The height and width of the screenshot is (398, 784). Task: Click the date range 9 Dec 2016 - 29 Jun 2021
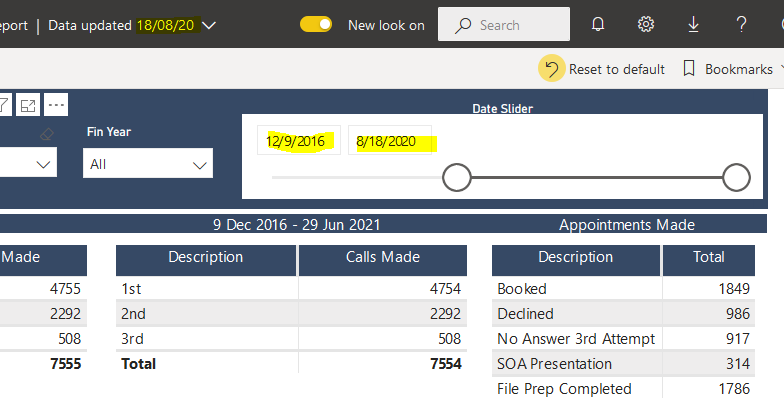click(x=296, y=225)
